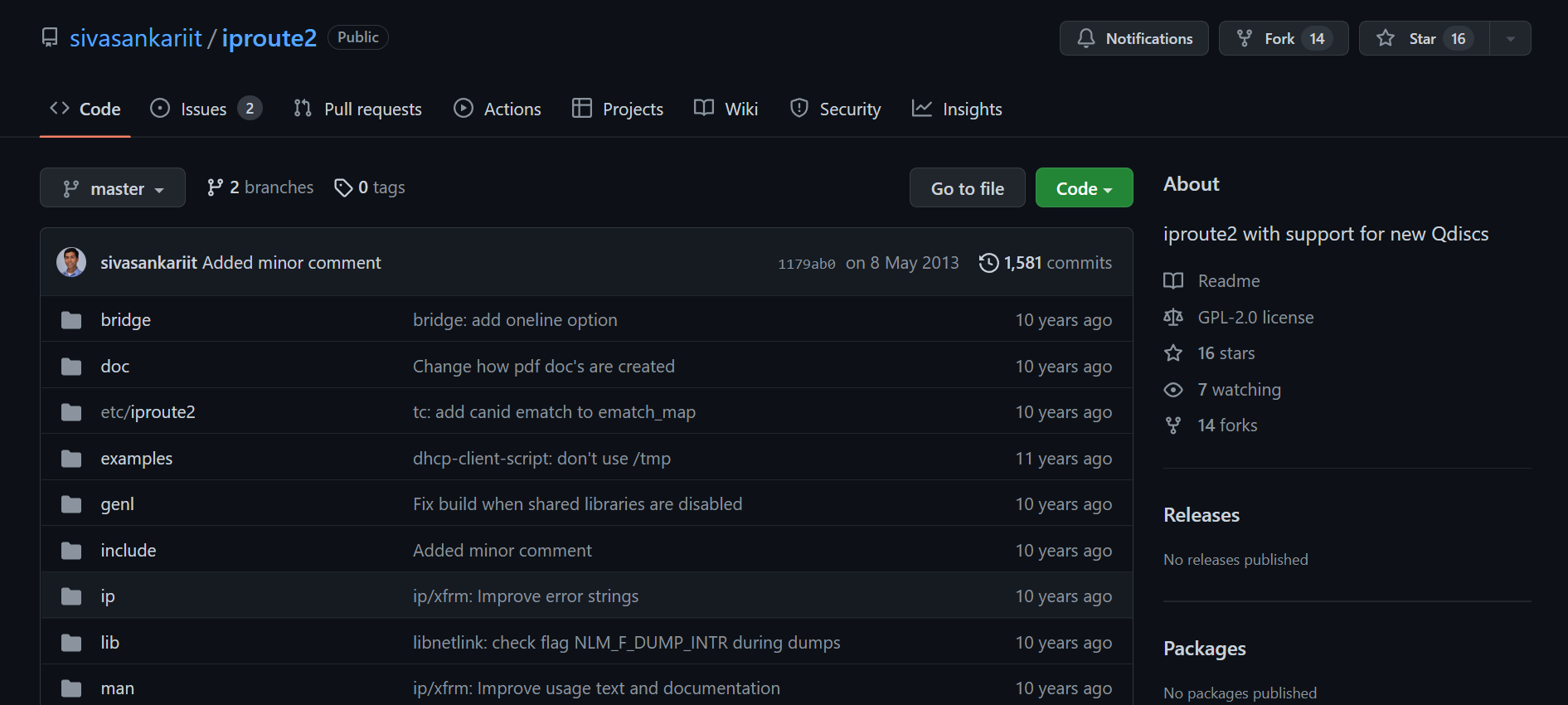This screenshot has width=1568, height=705.
Task: Click the doc folder icon
Action: pyautogui.click(x=71, y=367)
